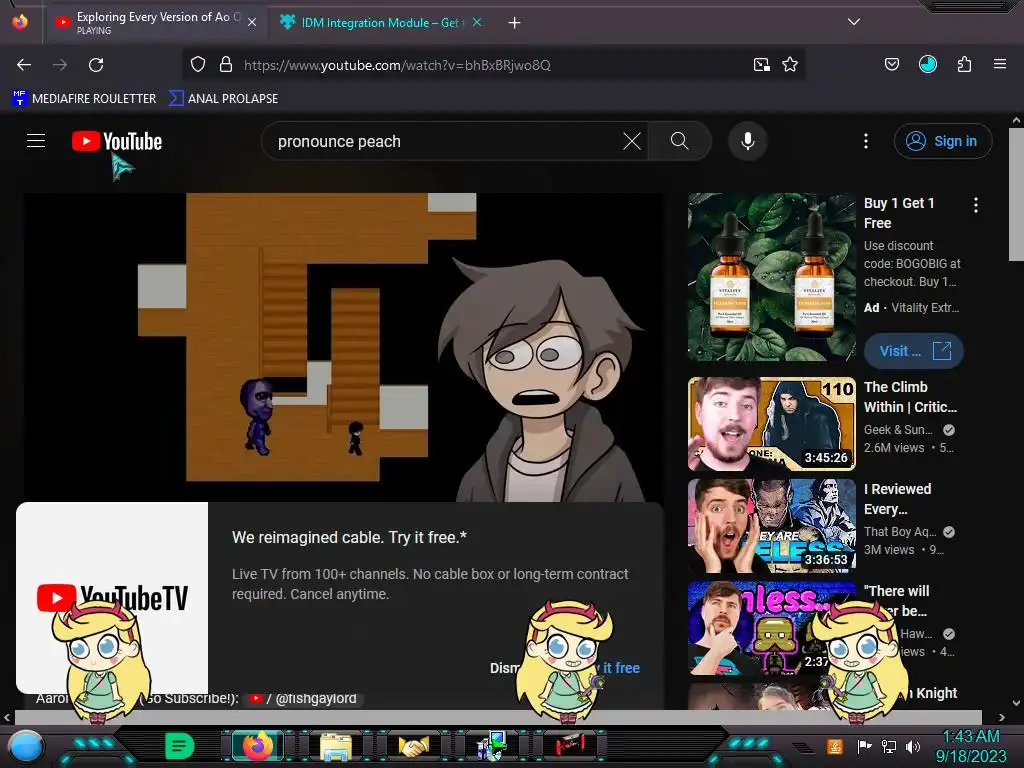Open the extensions puzzle icon
1024x768 pixels.
click(x=964, y=65)
